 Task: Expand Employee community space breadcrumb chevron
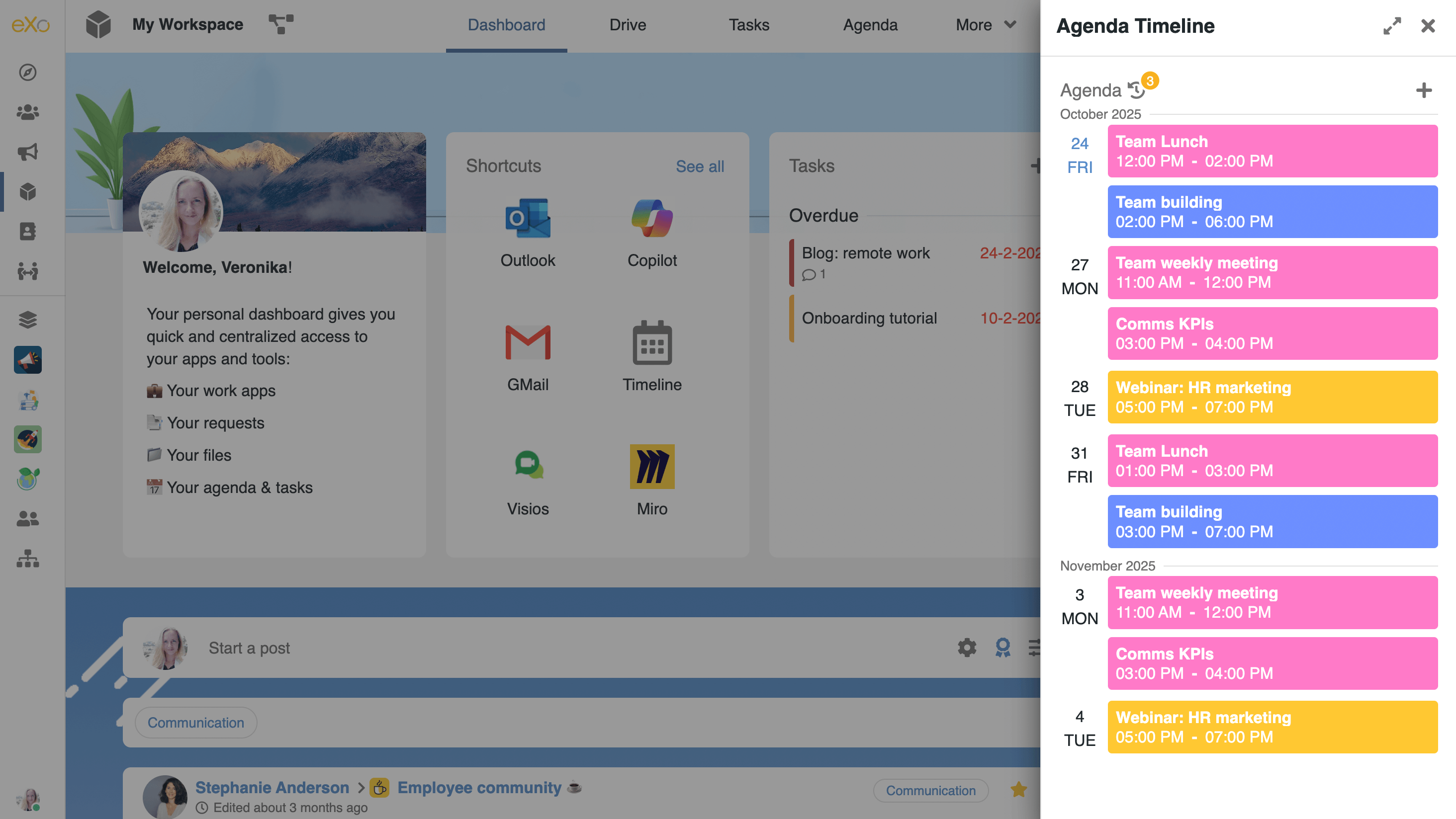click(361, 787)
